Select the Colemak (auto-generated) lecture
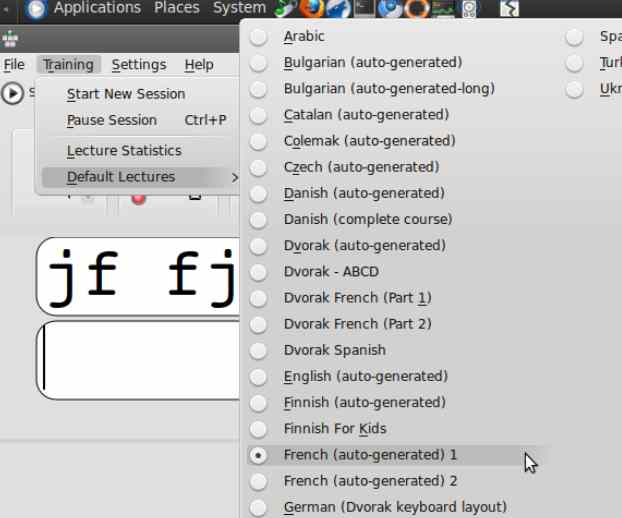The width and height of the screenshot is (622, 518). (397, 141)
